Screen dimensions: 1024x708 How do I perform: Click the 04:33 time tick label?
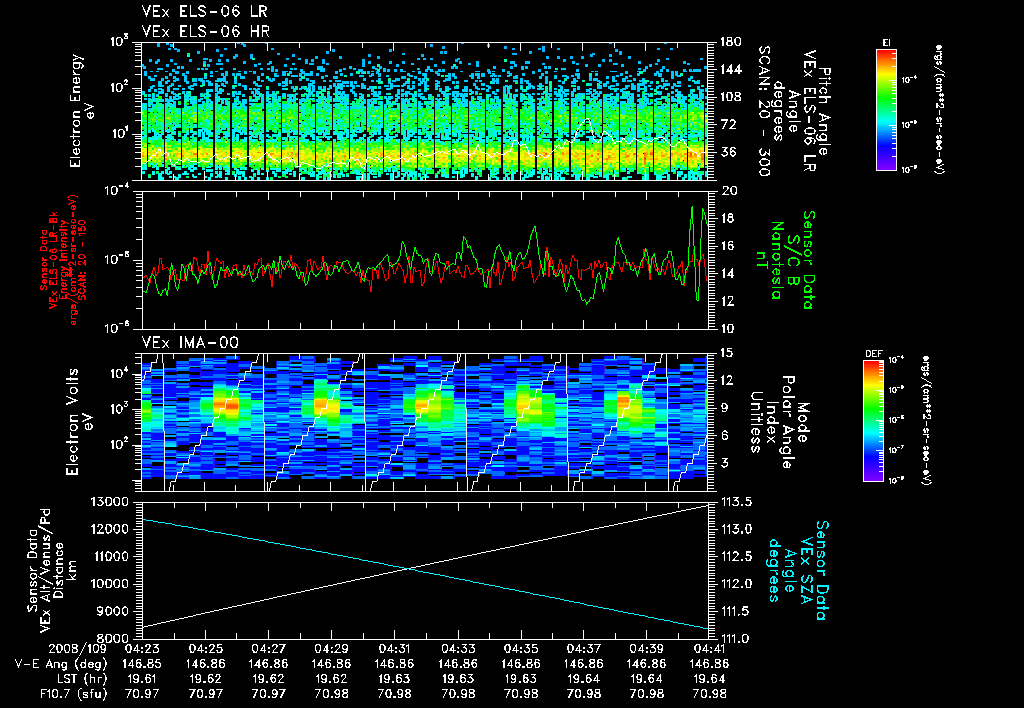pyautogui.click(x=458, y=649)
